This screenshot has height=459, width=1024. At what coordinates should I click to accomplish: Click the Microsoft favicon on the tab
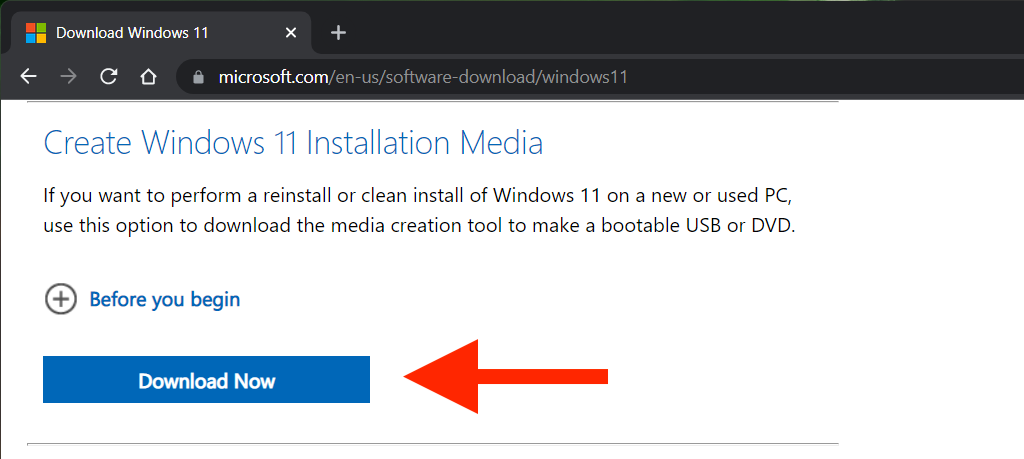click(x=36, y=32)
